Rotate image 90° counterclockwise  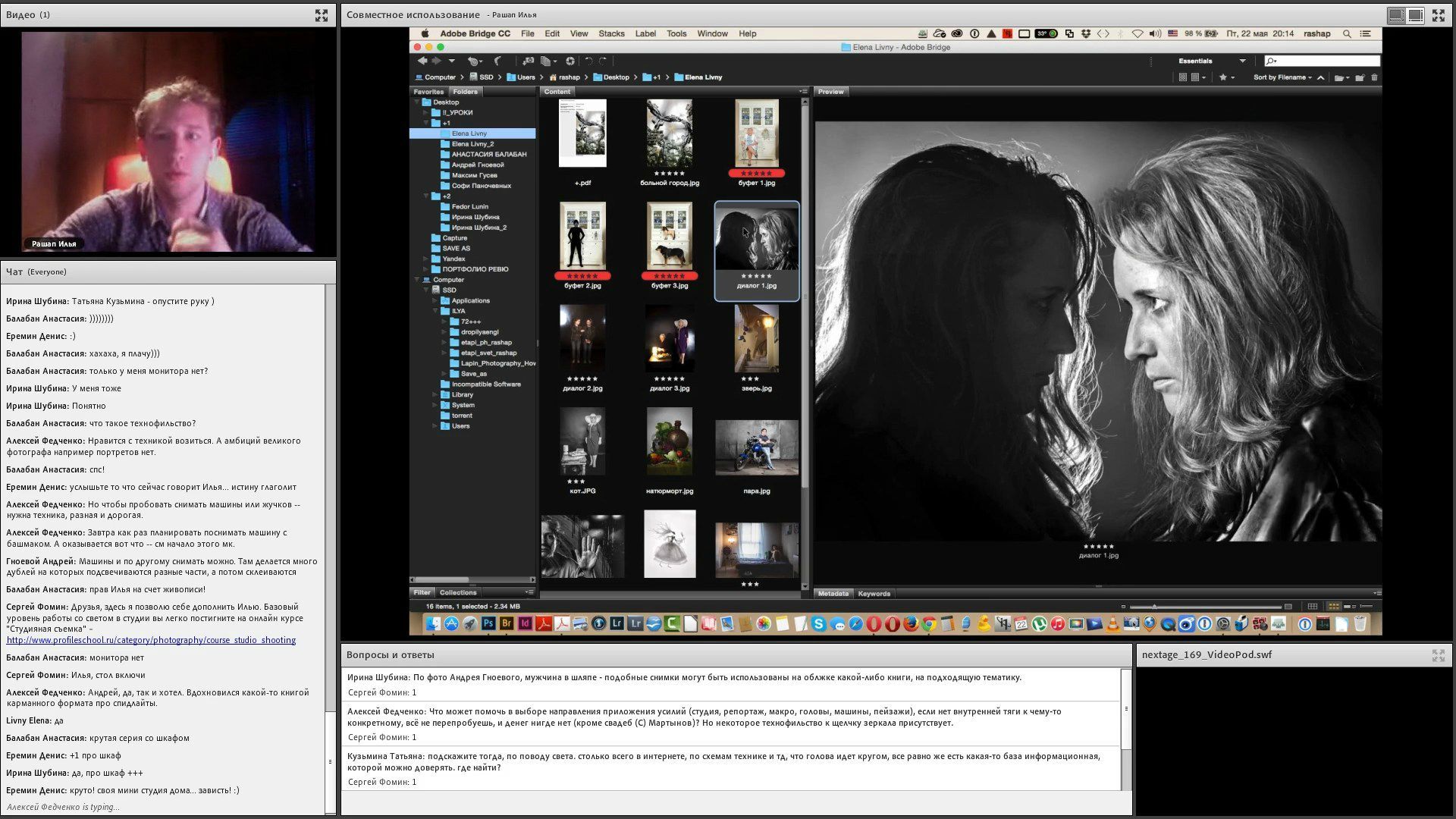pos(588,61)
